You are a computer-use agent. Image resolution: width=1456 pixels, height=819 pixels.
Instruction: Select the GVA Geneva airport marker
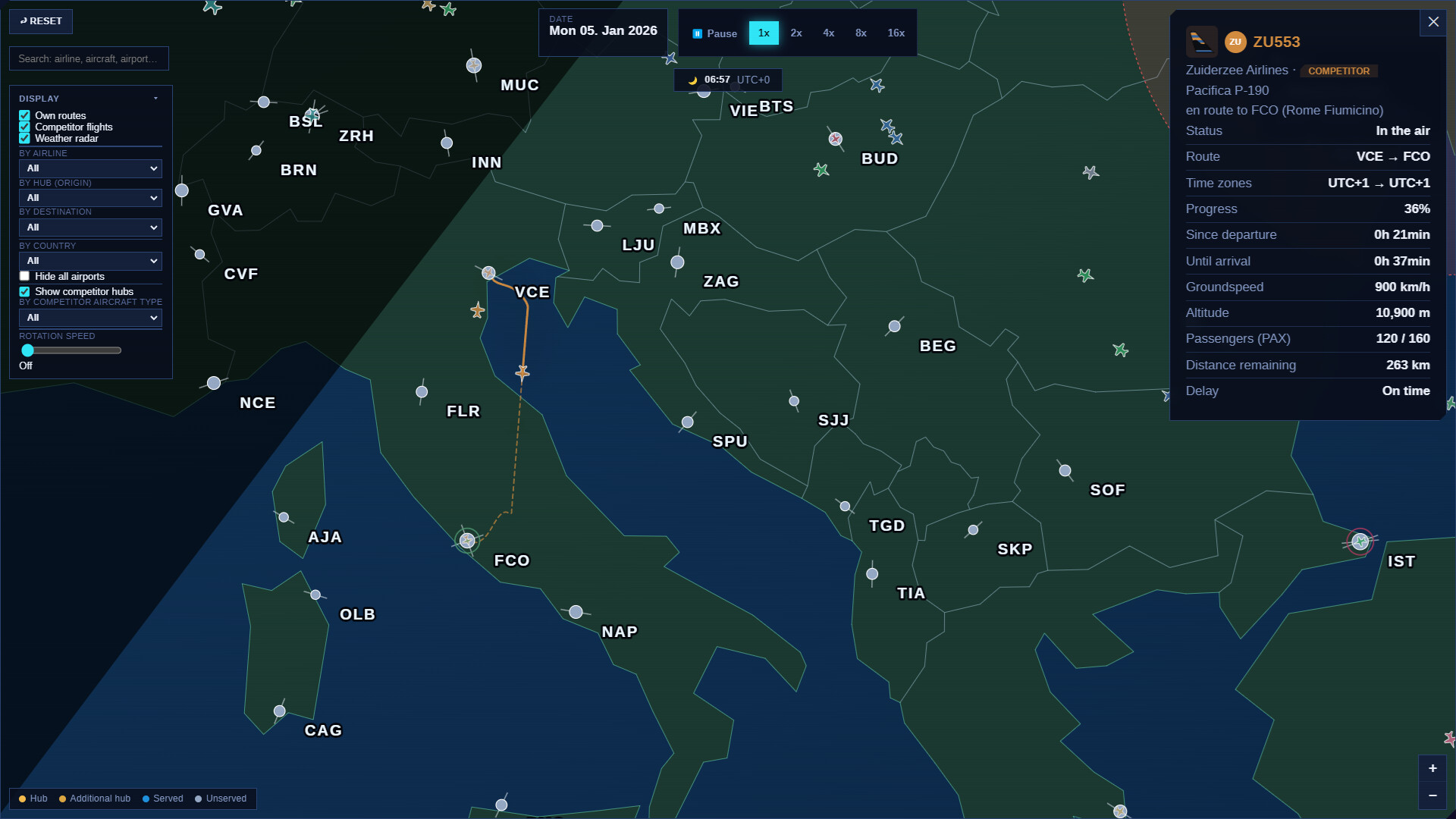182,190
